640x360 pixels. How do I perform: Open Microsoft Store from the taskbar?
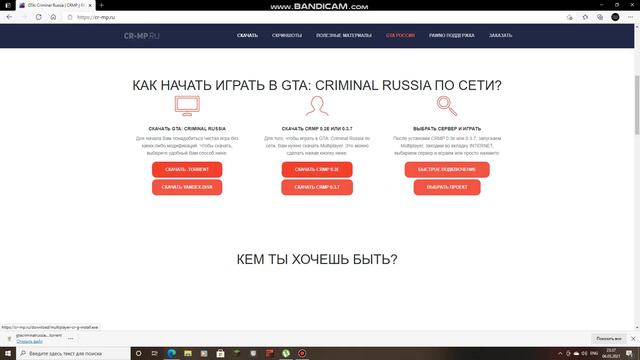click(x=220, y=353)
